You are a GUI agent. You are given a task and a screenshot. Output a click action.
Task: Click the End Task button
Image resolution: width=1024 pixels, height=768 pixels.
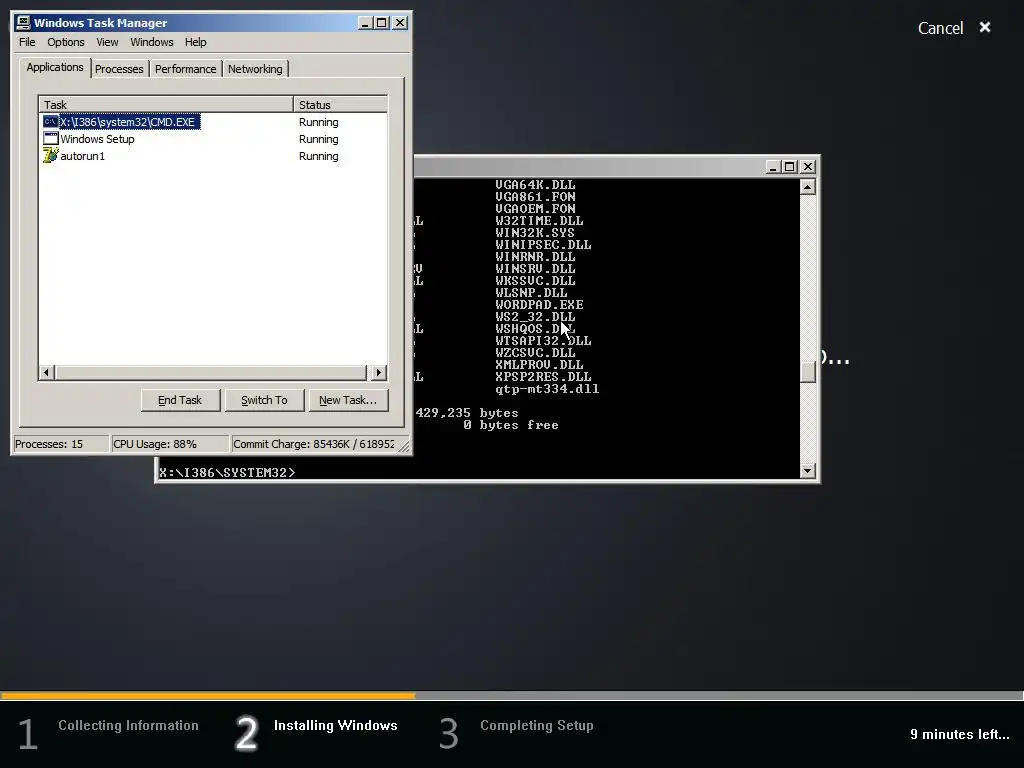click(180, 400)
